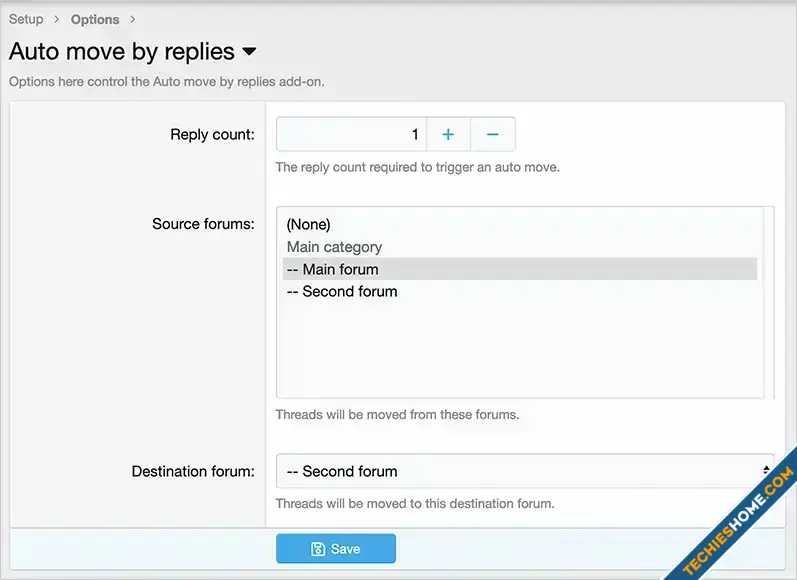Click the Save button
Image resolution: width=797 pixels, height=580 pixels.
[336, 548]
